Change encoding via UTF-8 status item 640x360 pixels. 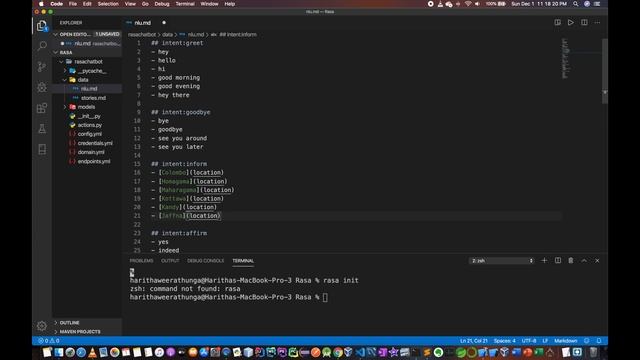[x=529, y=340]
